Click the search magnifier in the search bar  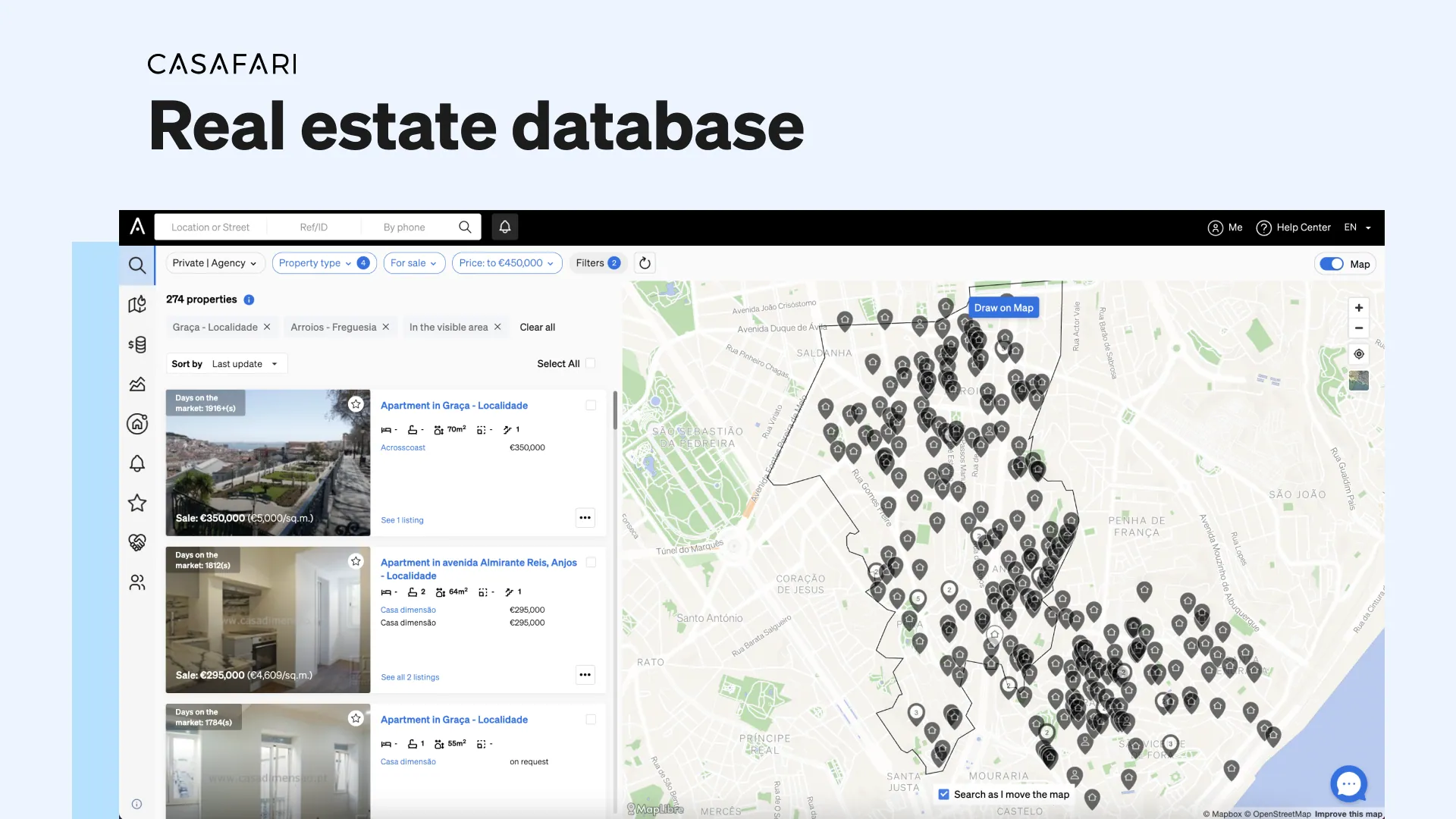(x=465, y=227)
